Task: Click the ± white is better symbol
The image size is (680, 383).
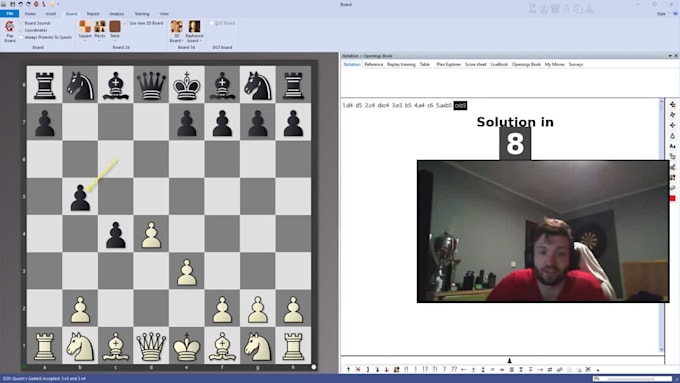Action: coord(473,370)
